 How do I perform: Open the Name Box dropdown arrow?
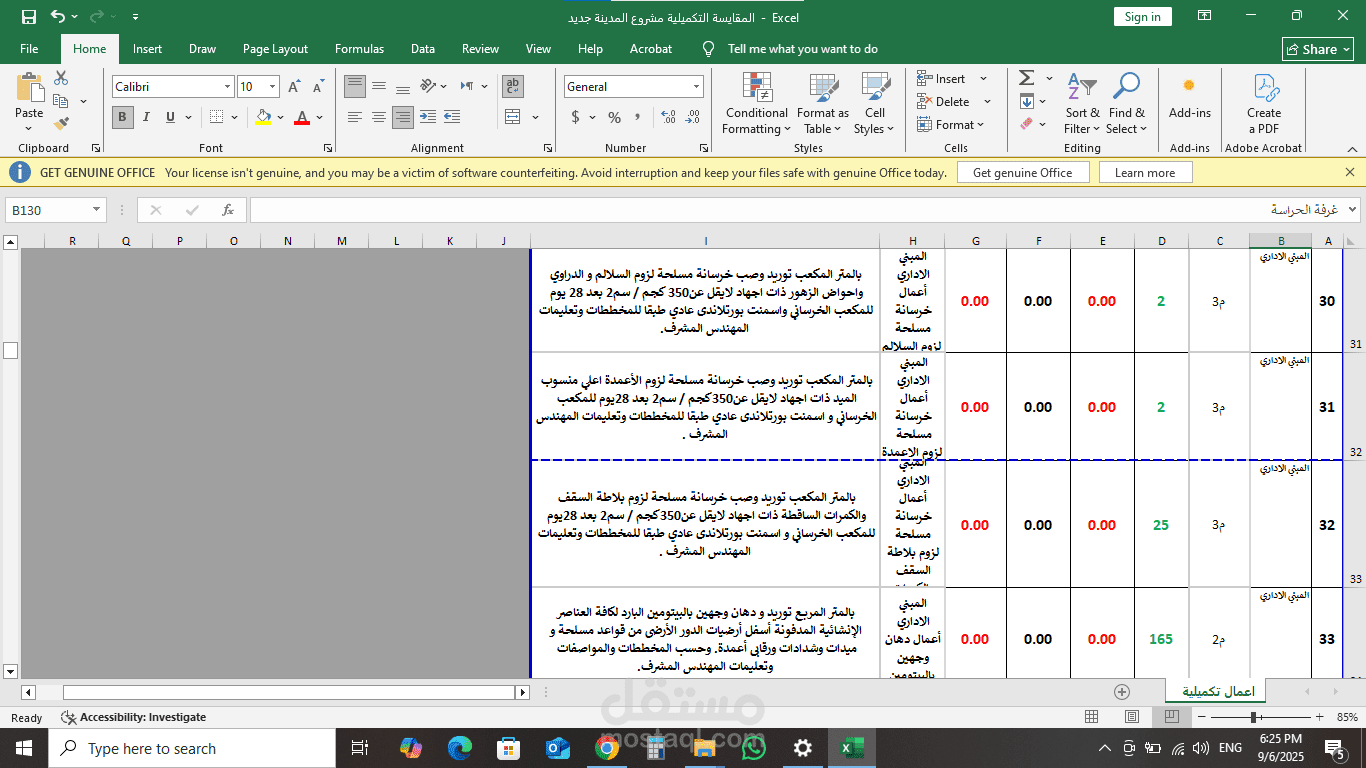97,210
